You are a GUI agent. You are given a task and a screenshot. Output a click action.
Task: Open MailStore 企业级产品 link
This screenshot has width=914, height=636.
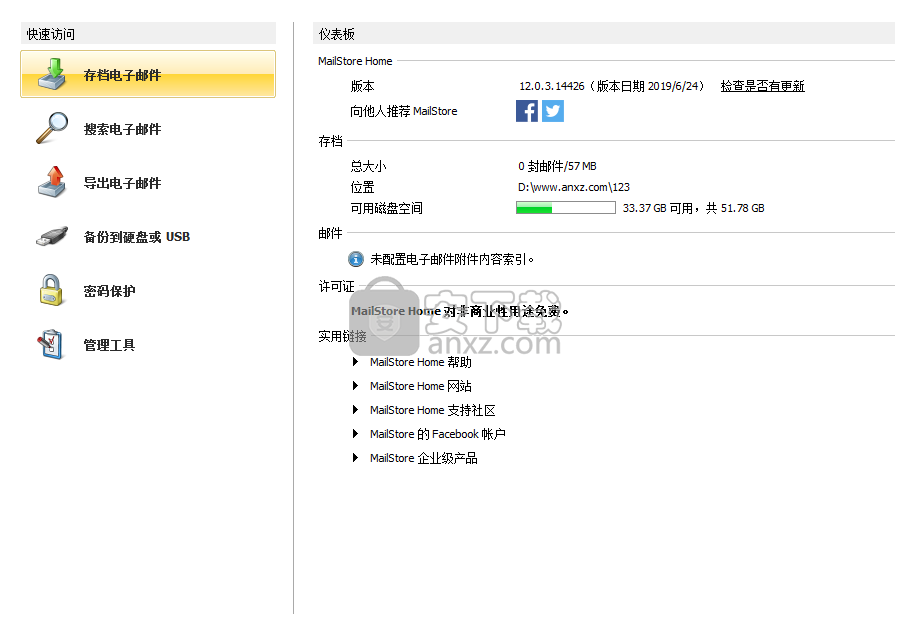point(424,458)
